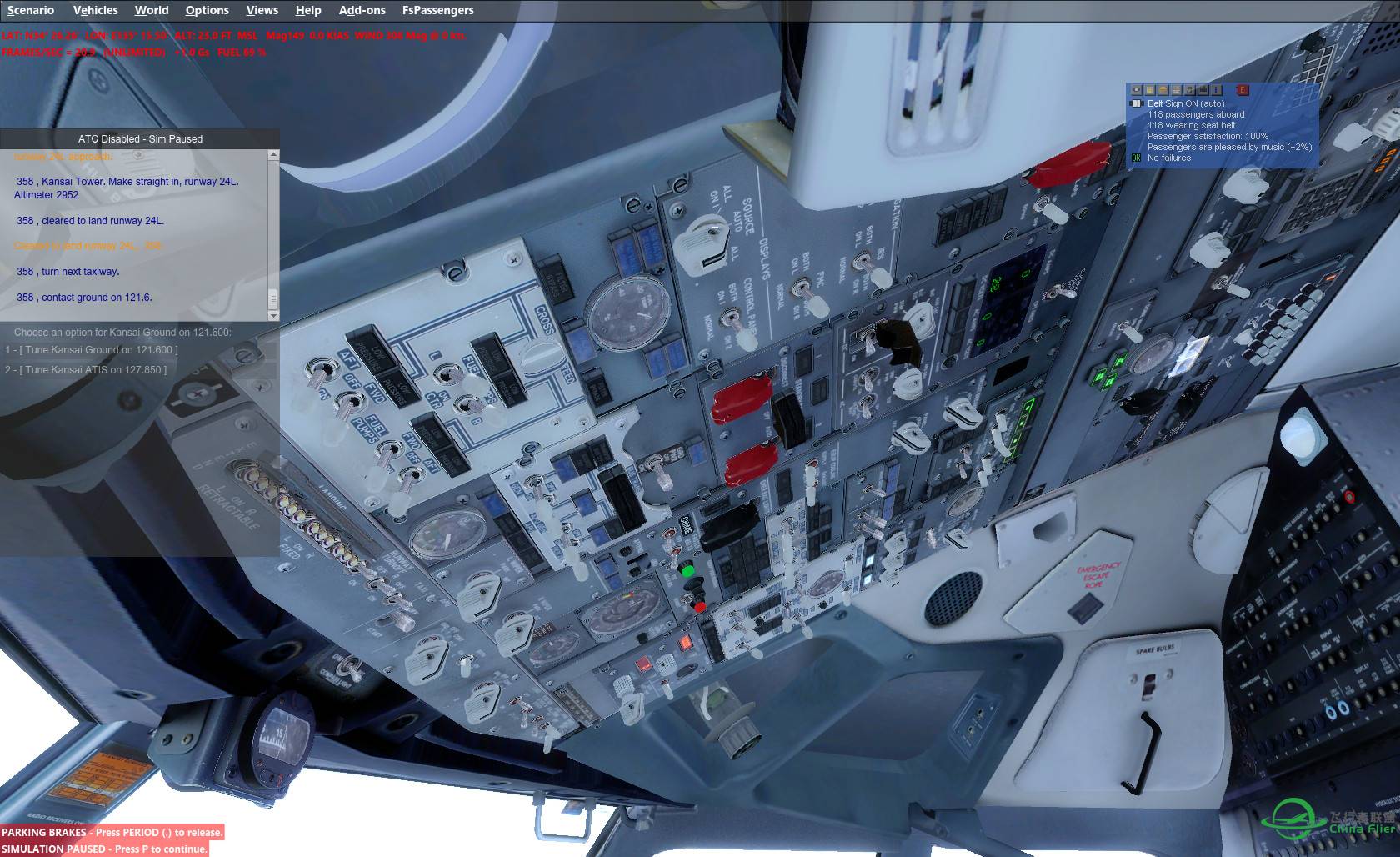Click the blue info 'i' icon

pos(1216,90)
